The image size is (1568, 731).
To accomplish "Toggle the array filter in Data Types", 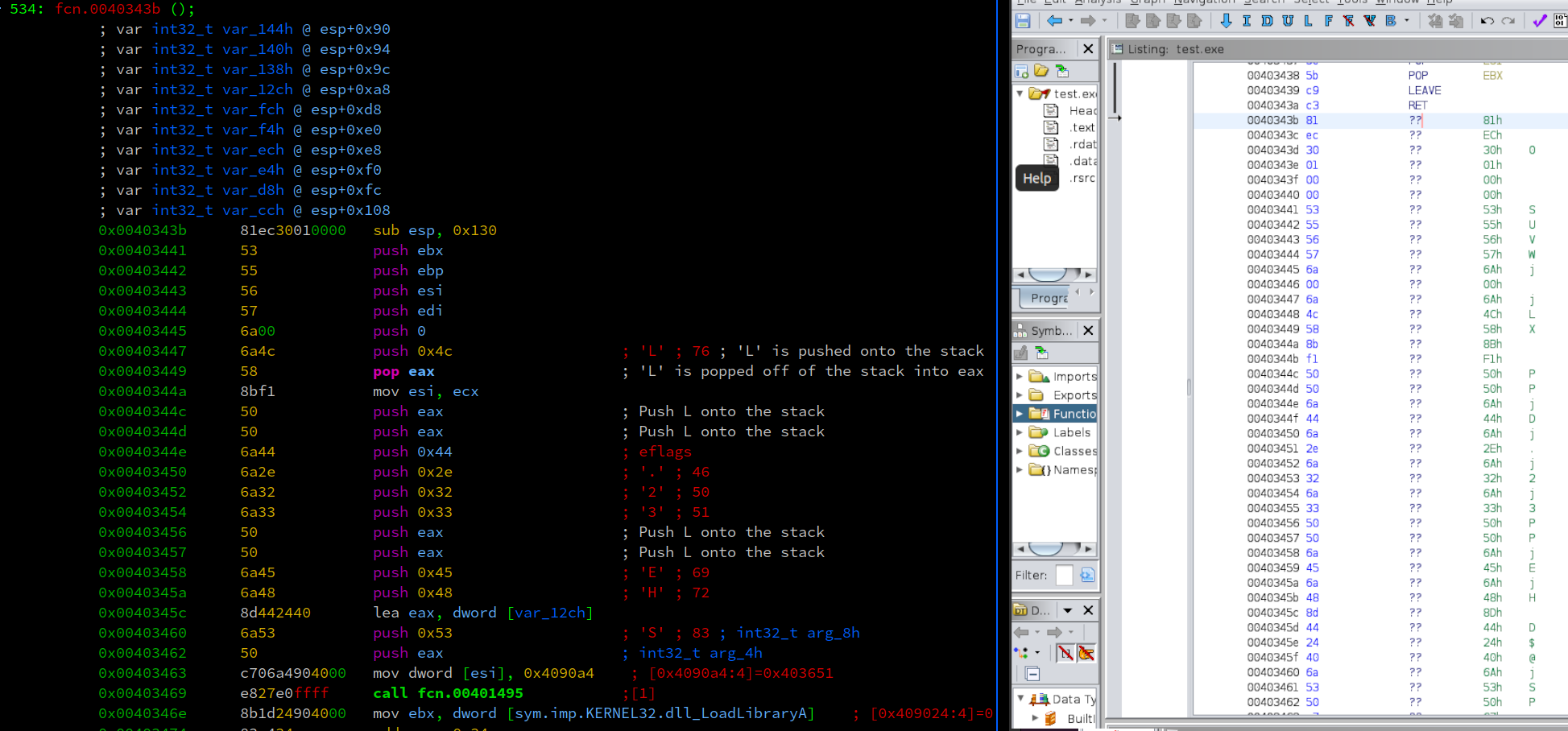I will click(1065, 653).
